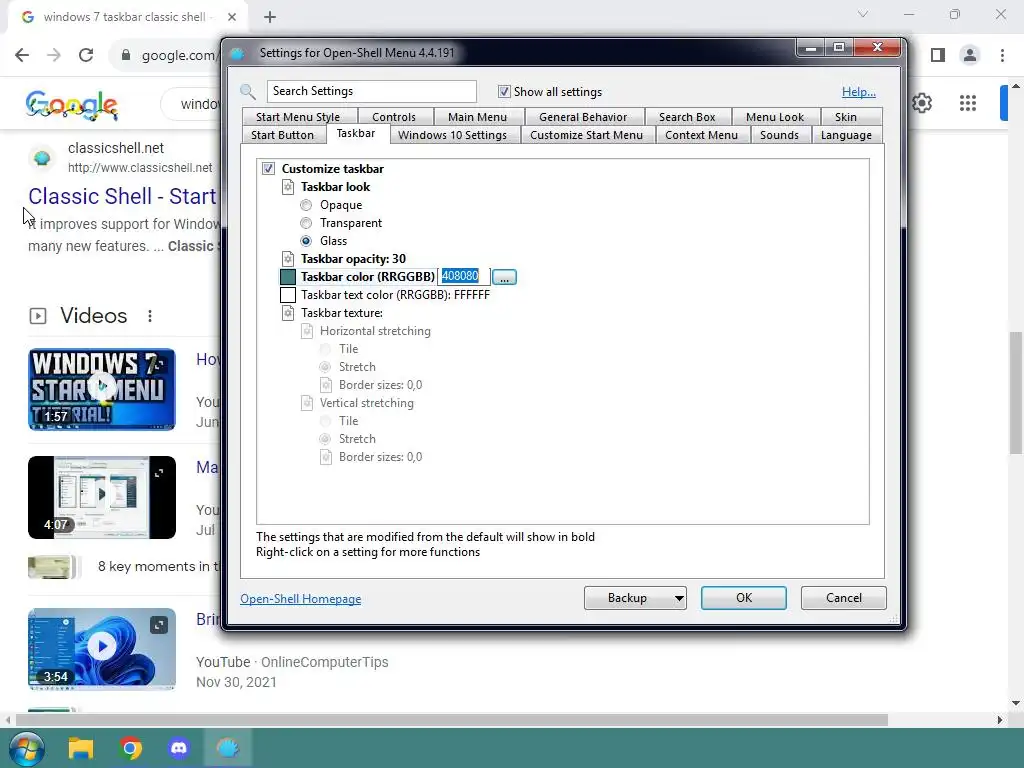Open the Menu Look tab

pyautogui.click(x=775, y=117)
